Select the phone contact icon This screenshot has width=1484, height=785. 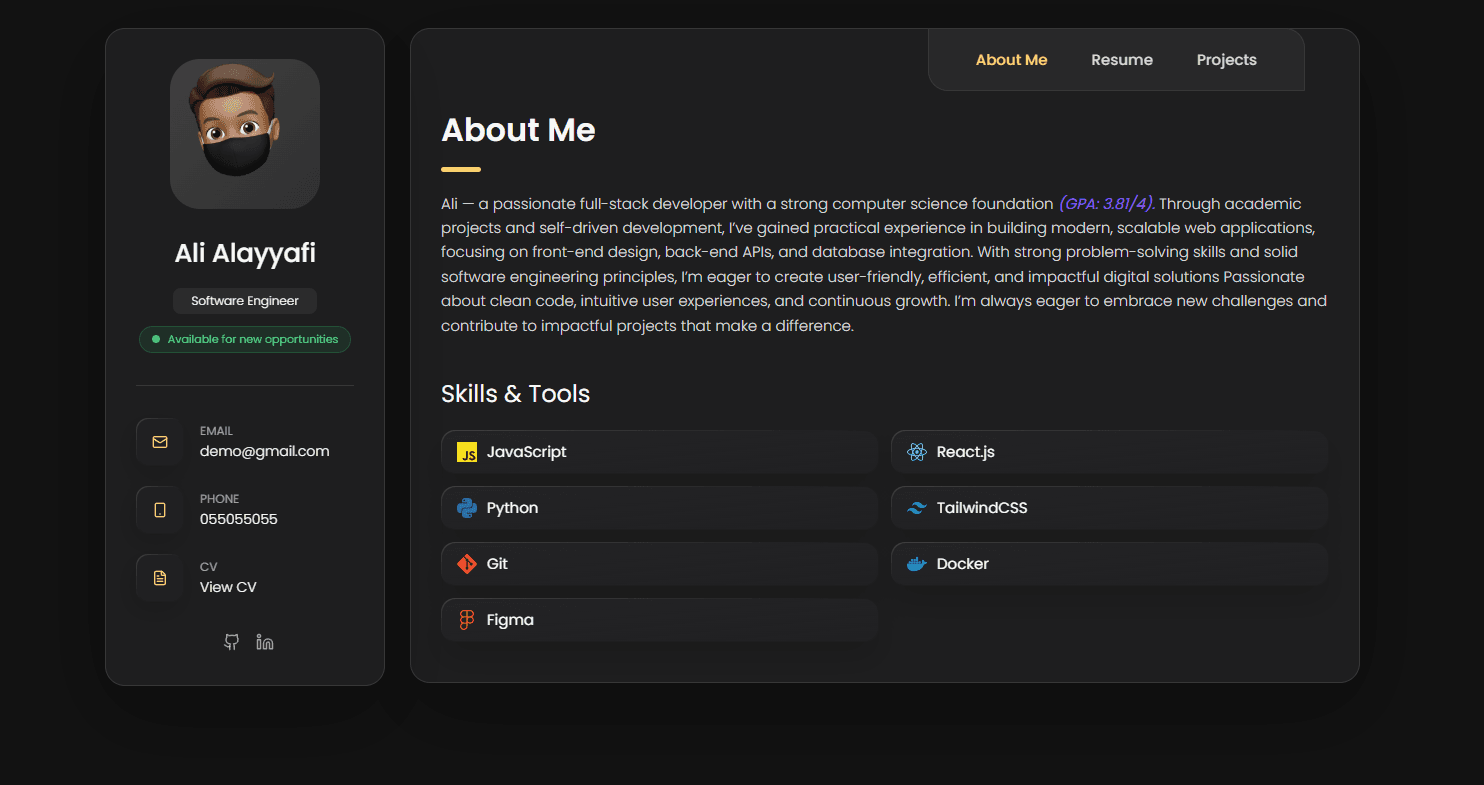(160, 509)
